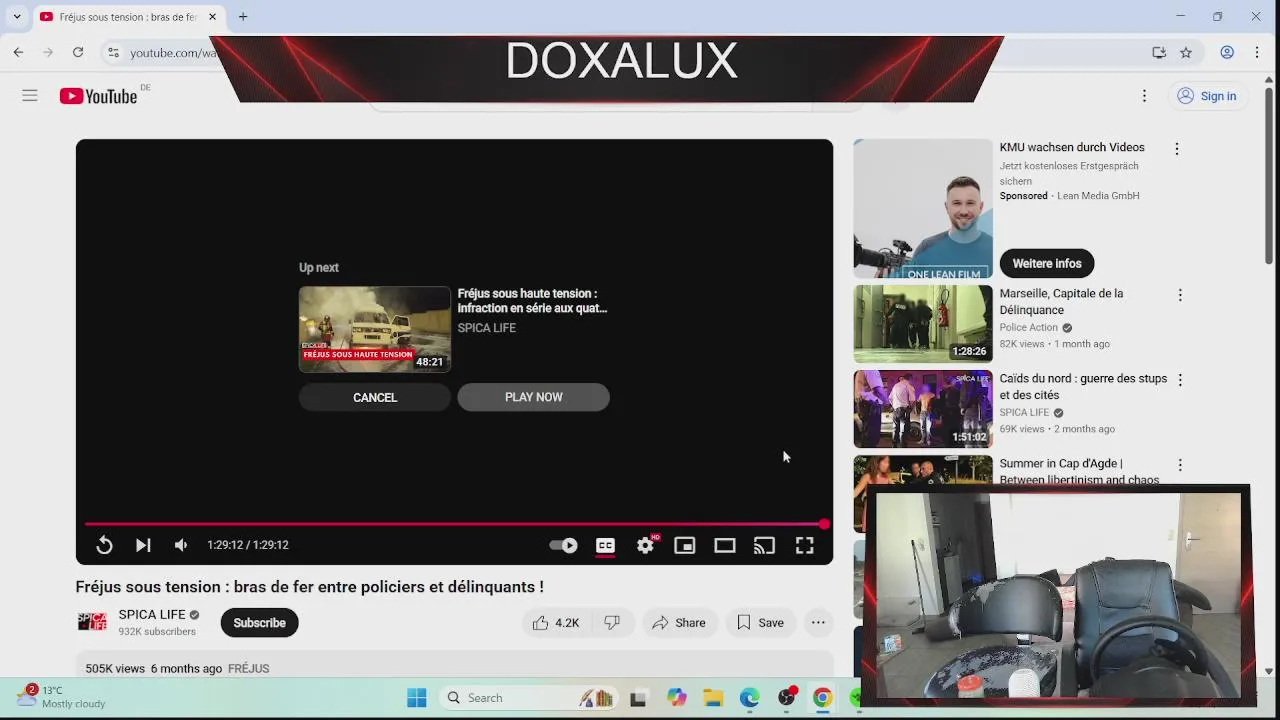The height and width of the screenshot is (720, 1280).
Task: Open the tab search dropdown
Action: coord(17,17)
